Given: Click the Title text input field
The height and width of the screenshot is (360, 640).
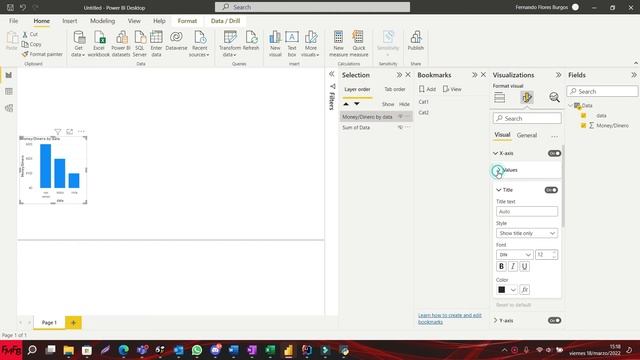Looking at the screenshot, I should point(527,211).
